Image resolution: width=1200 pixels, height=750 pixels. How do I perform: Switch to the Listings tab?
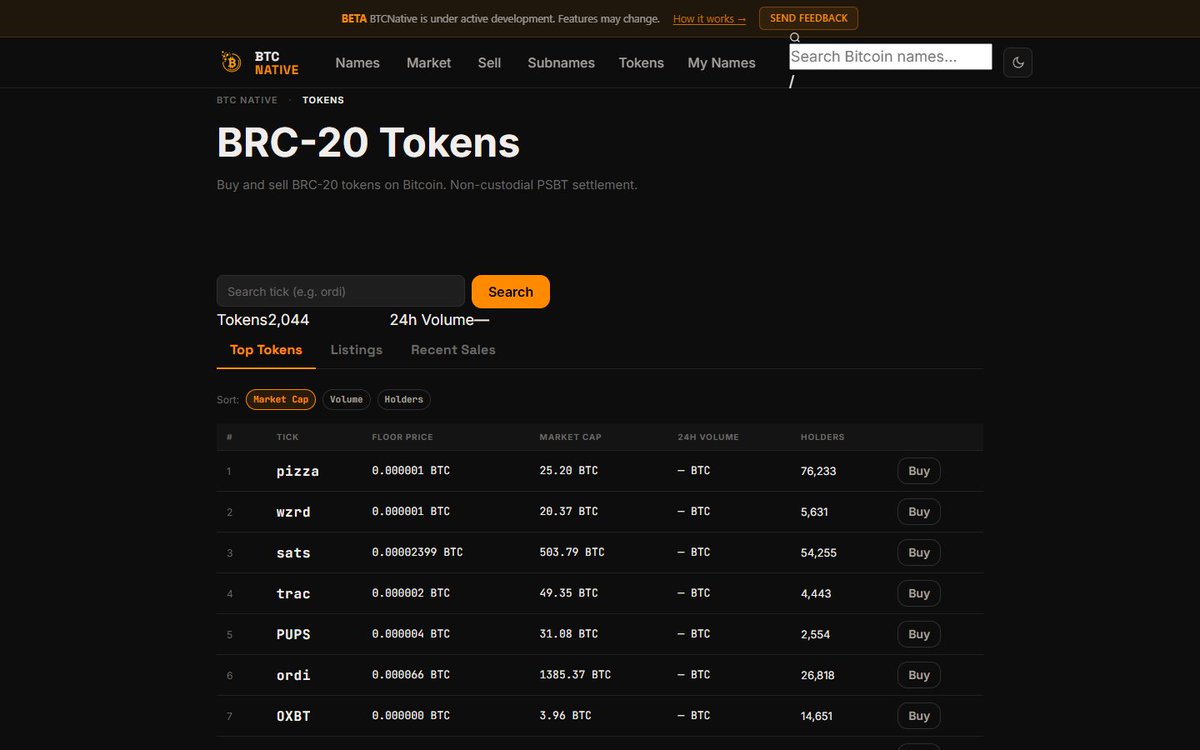357,350
